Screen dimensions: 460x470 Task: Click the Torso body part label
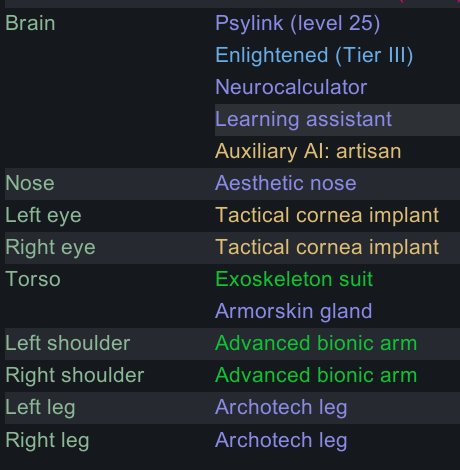(x=33, y=279)
